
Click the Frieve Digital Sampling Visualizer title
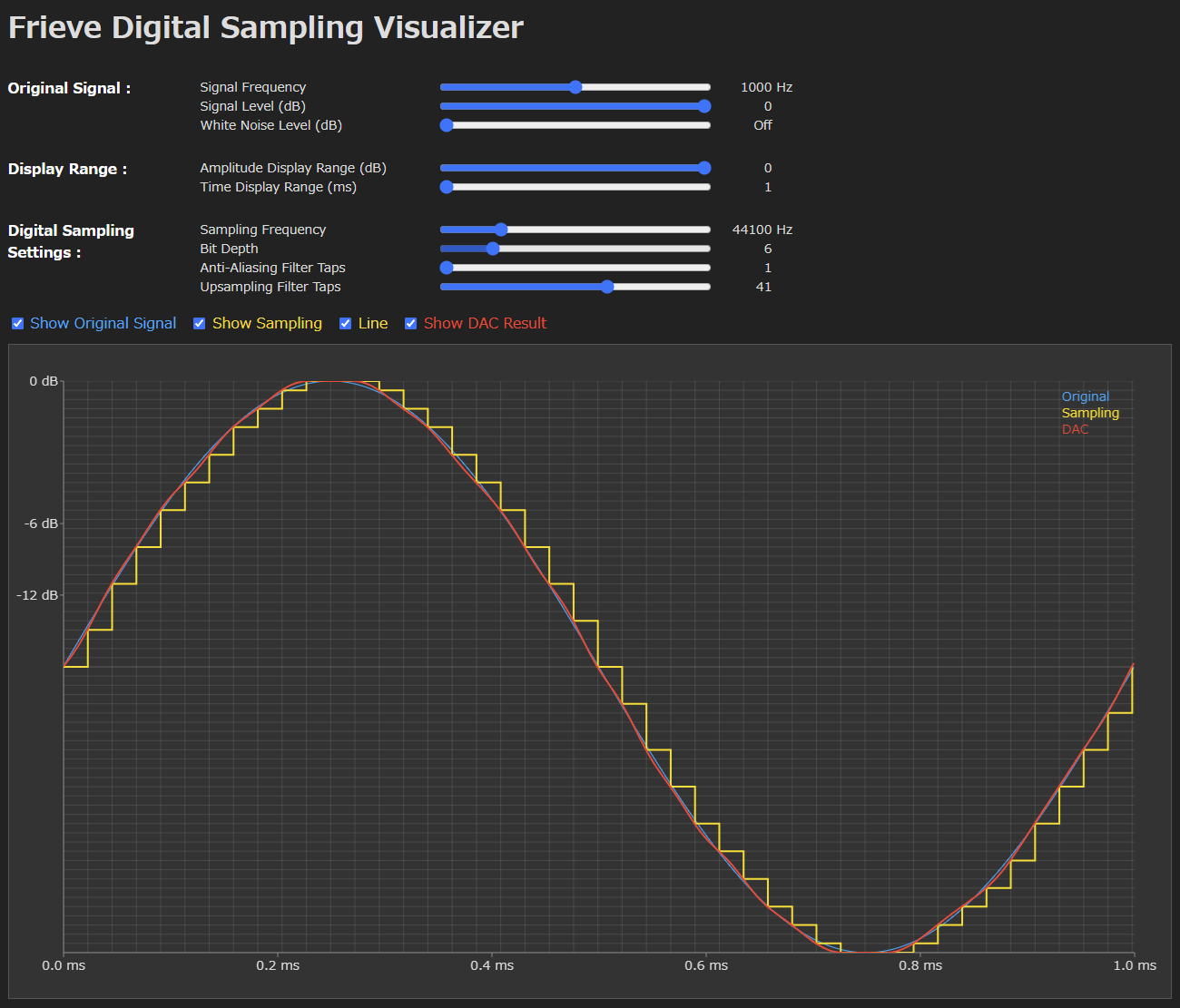(x=265, y=27)
